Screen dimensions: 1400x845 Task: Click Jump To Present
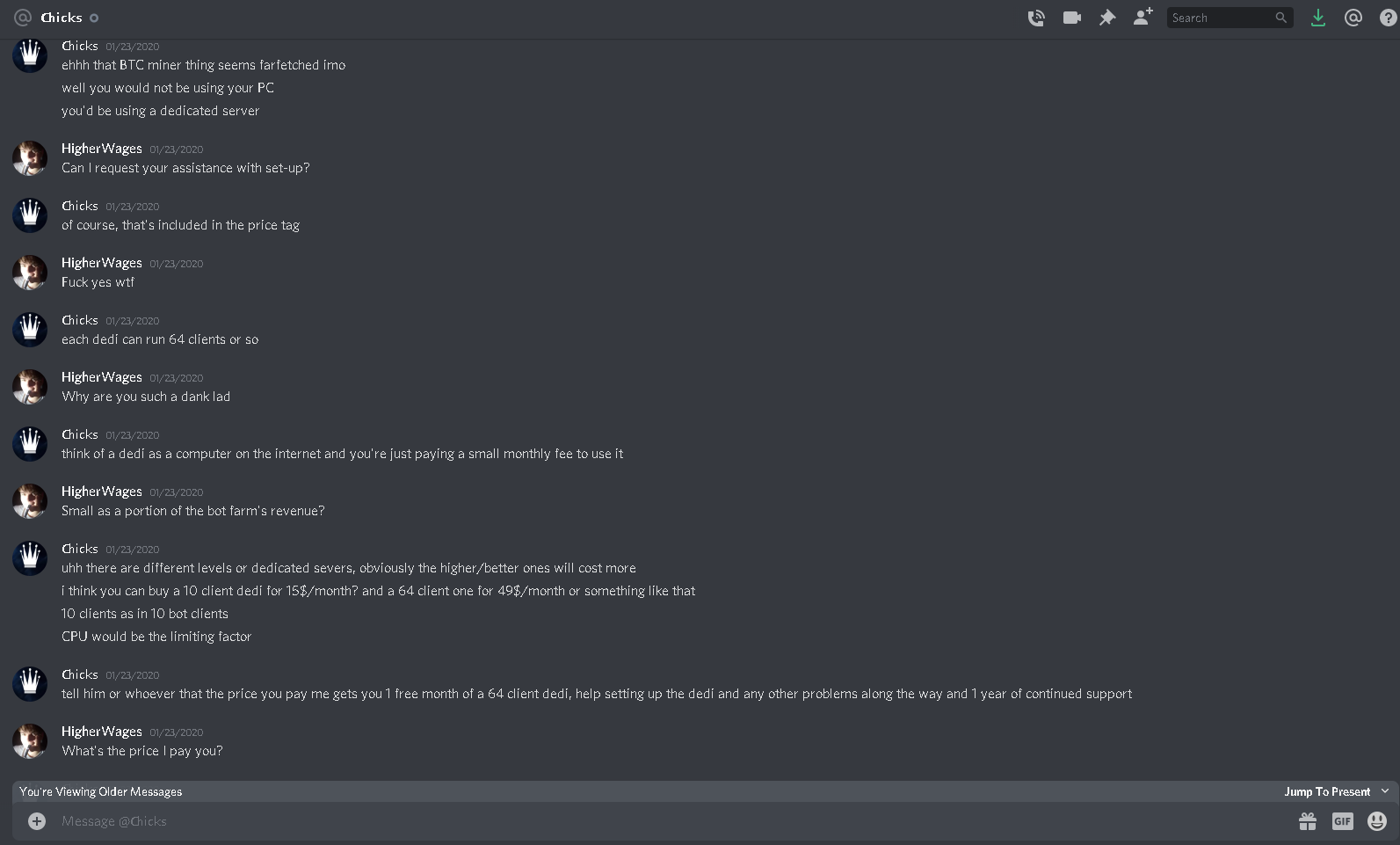coord(1327,791)
